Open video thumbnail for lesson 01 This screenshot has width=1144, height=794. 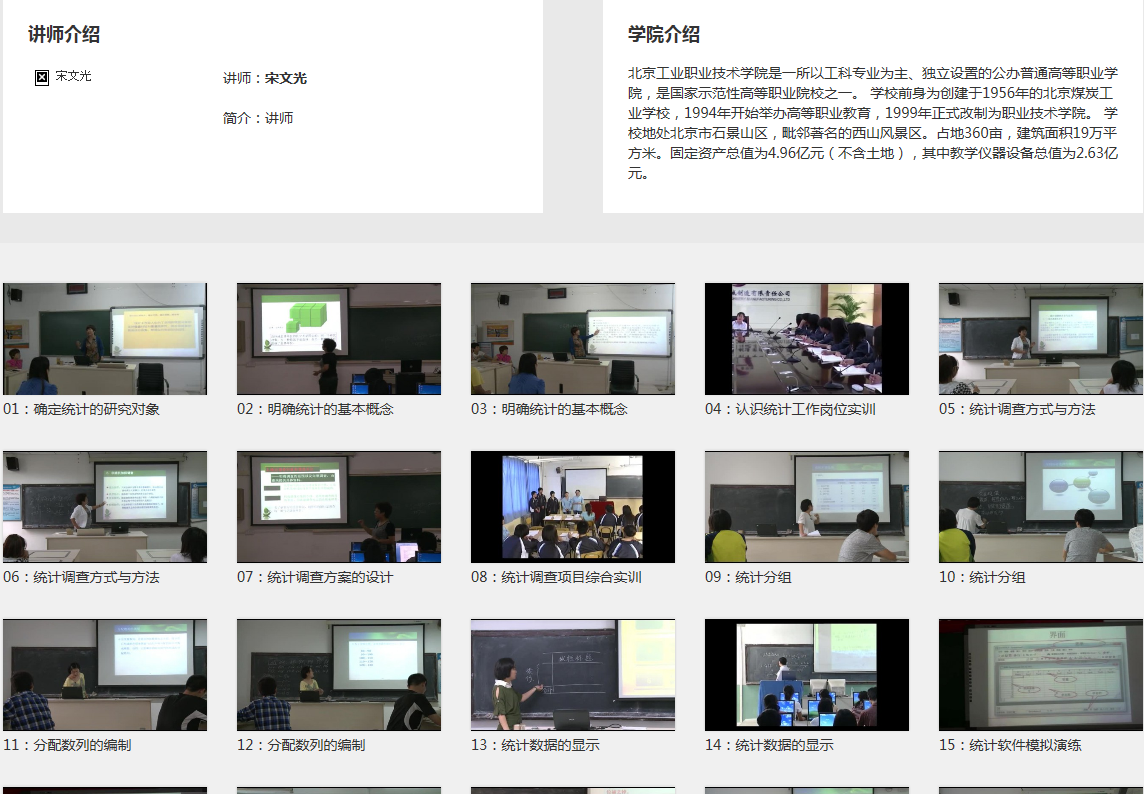point(105,338)
